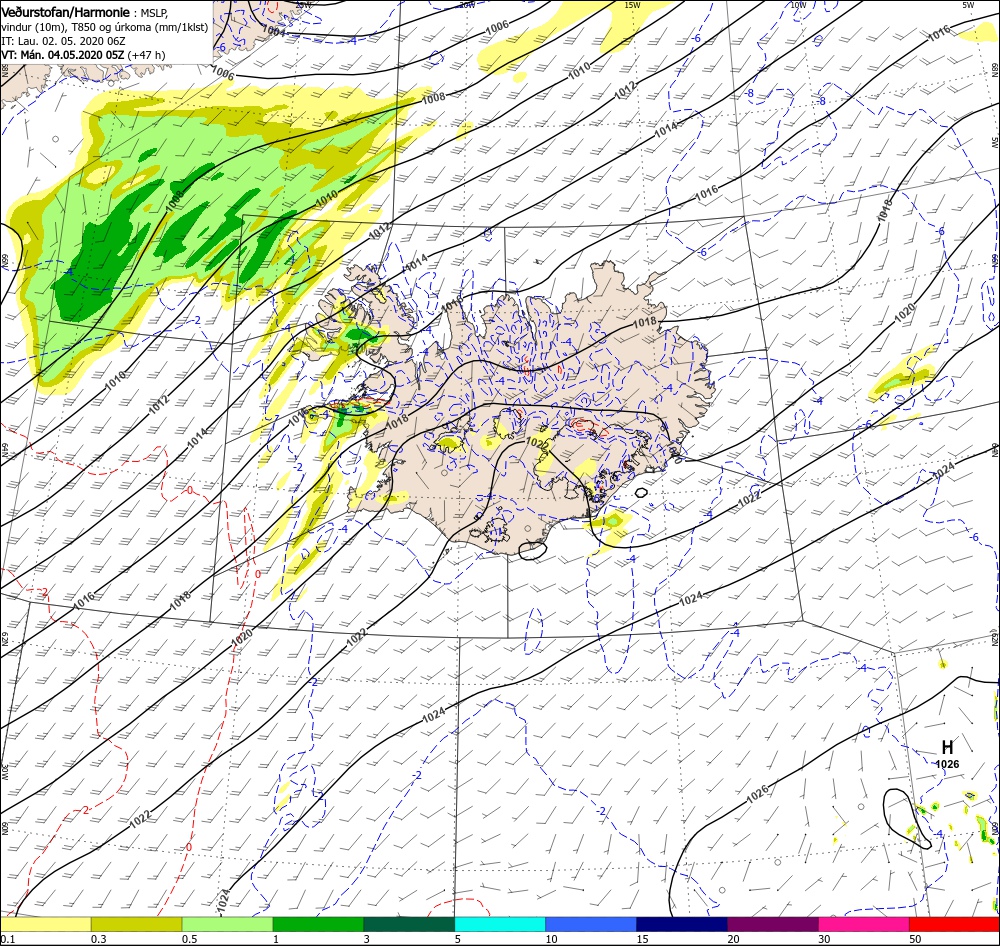Select the purple 20–30 legend swatch
The width and height of the screenshot is (1000, 946).
tap(773, 924)
